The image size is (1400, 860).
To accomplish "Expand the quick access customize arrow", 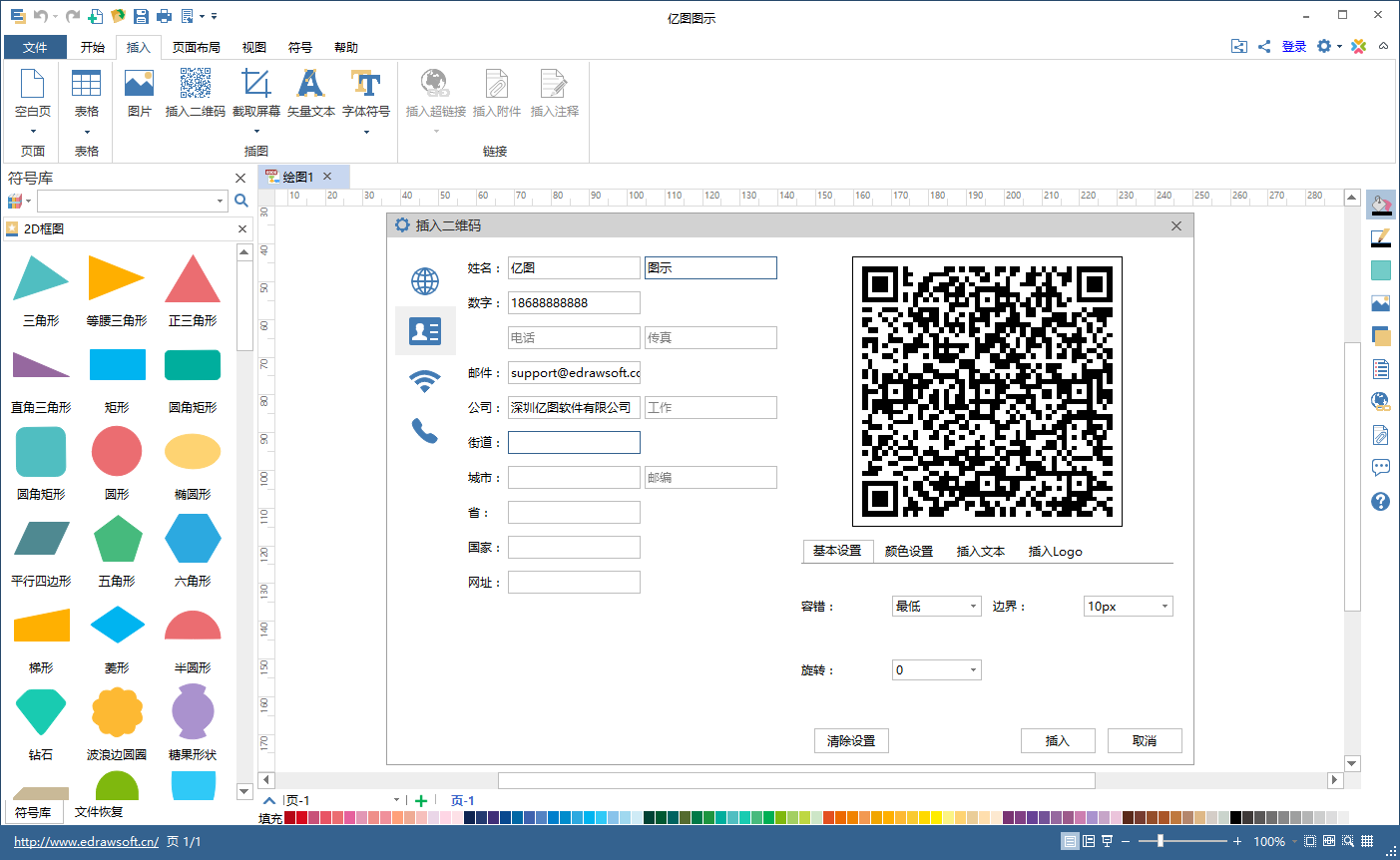I will pos(215,16).
